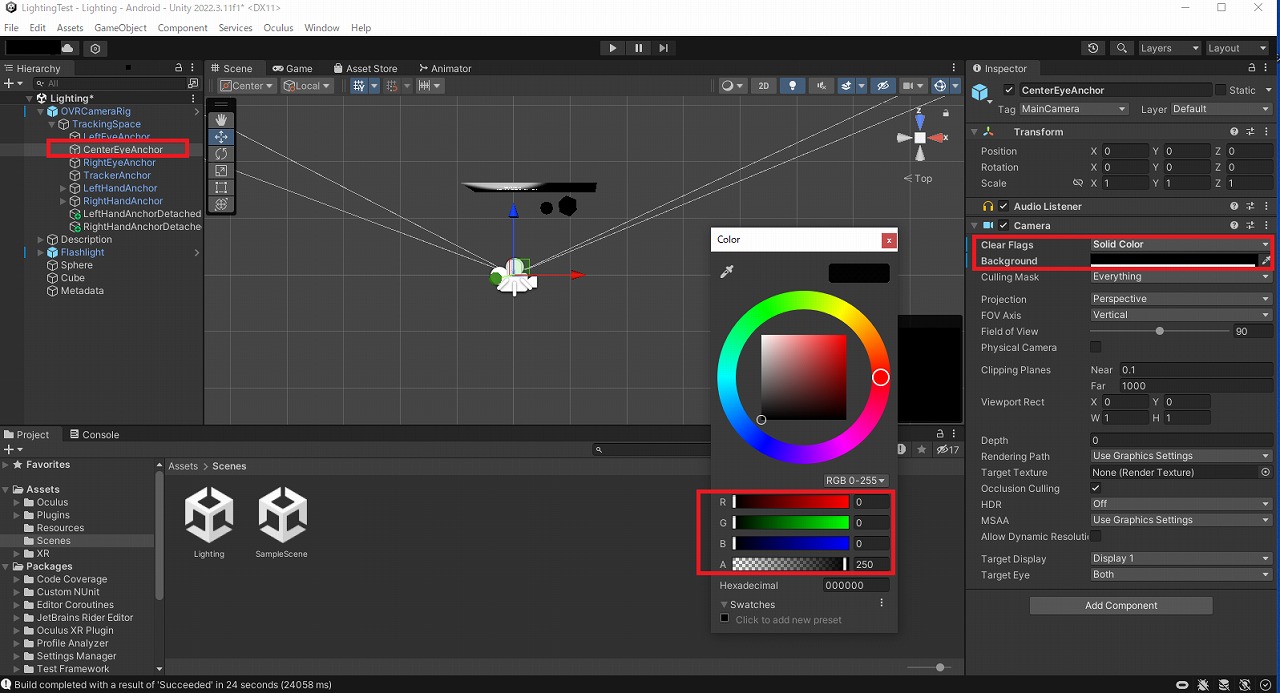Click the Version Control gear icon
This screenshot has height=693, width=1280.
[x=95, y=48]
